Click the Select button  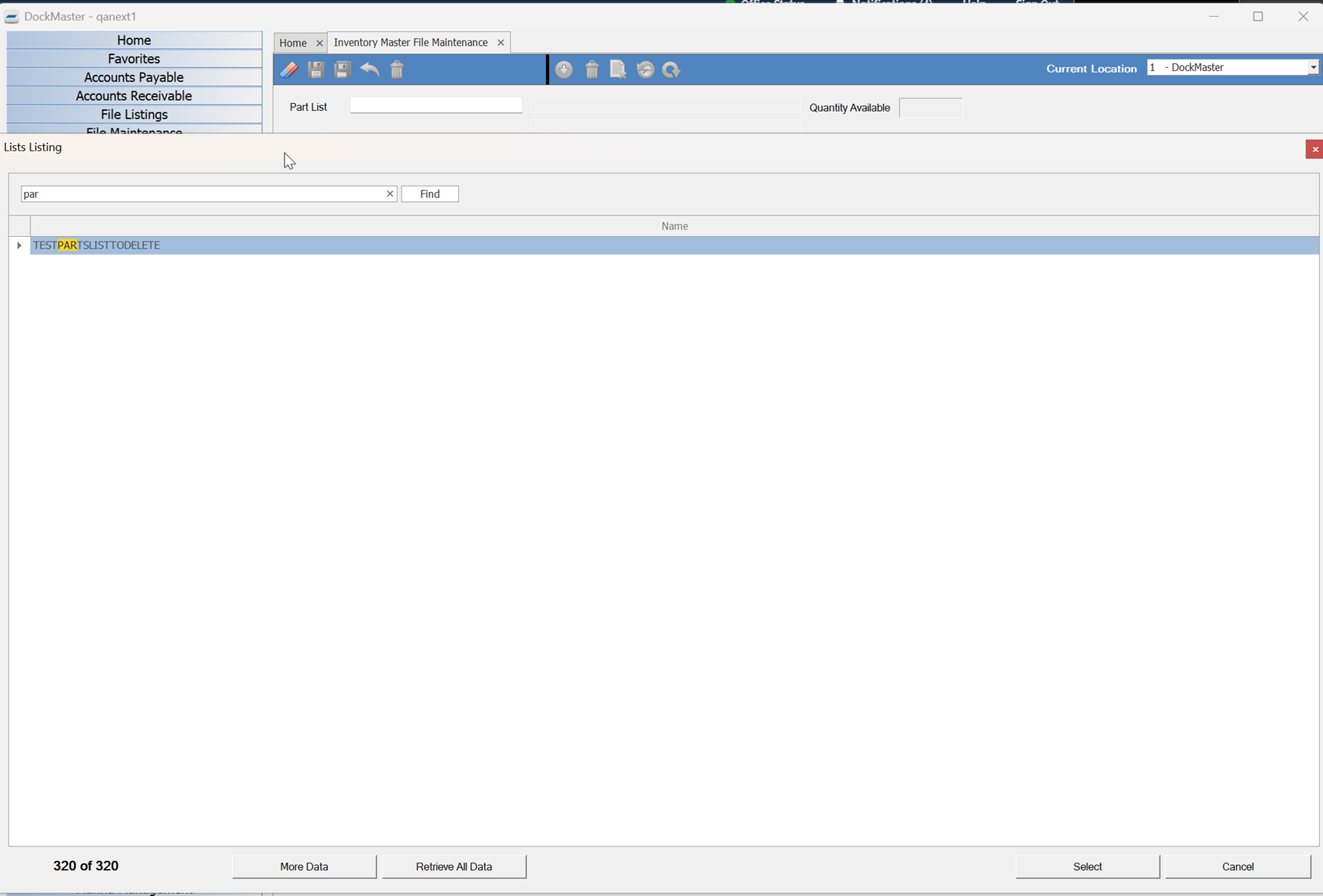coord(1087,866)
